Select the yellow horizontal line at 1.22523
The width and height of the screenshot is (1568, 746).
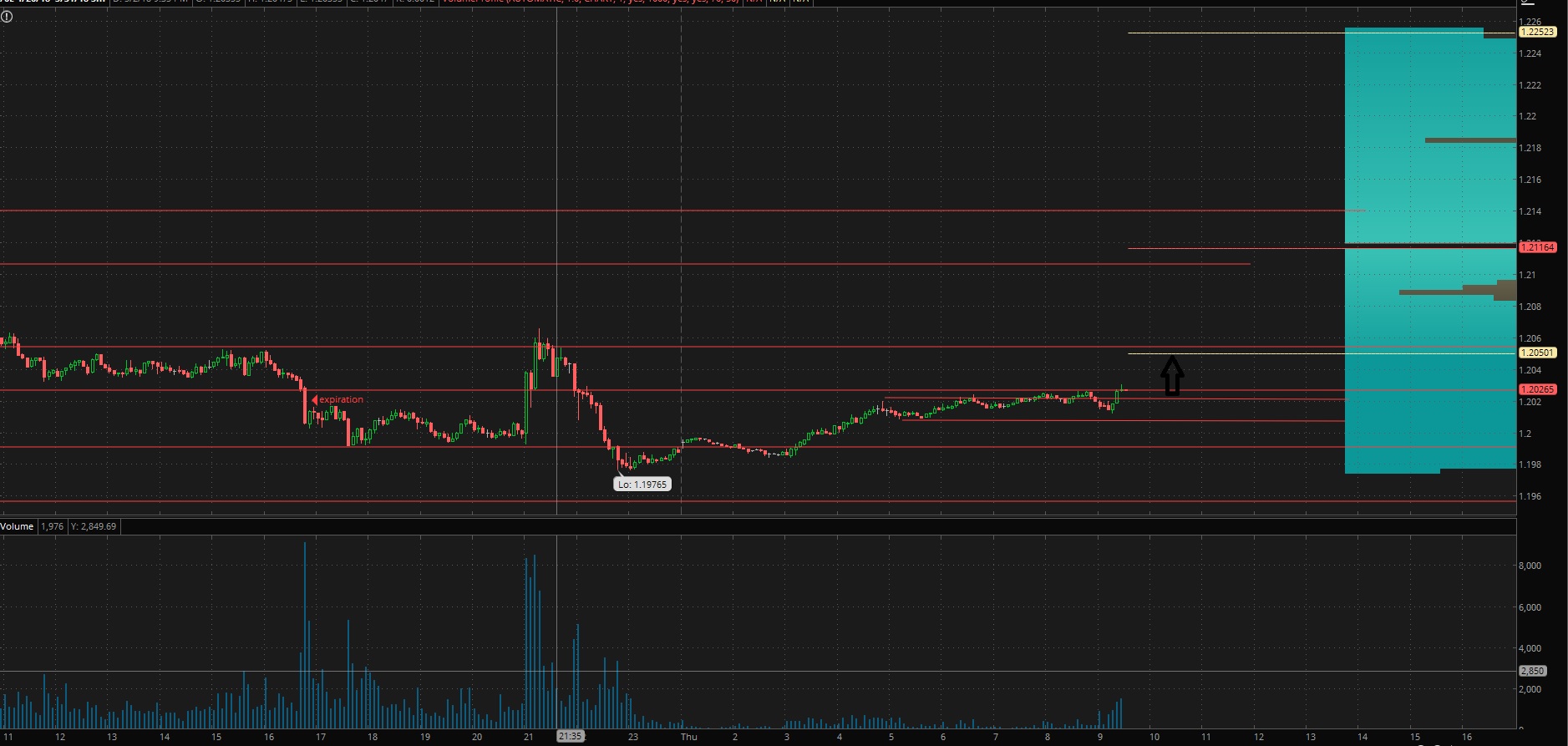click(x=1320, y=33)
